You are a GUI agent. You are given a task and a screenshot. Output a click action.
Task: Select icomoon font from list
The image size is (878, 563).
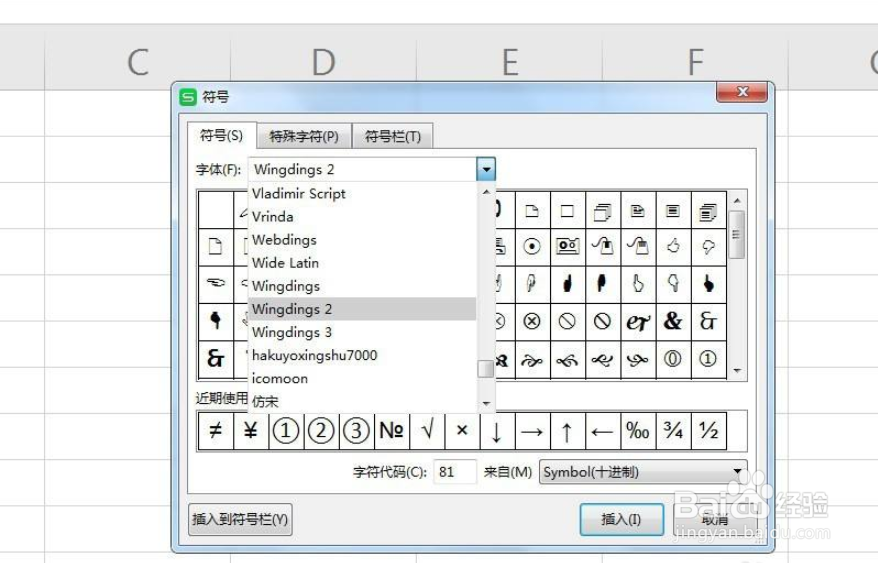point(362,378)
